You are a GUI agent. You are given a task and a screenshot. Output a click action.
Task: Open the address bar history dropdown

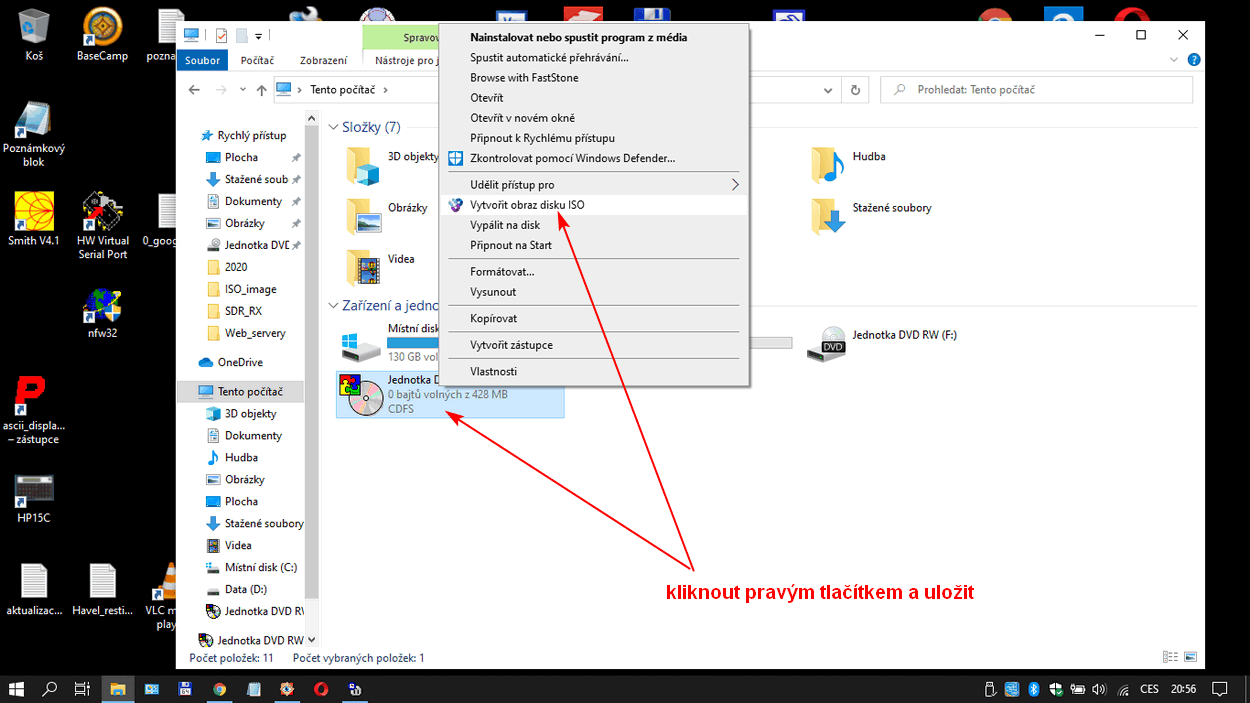[826, 90]
